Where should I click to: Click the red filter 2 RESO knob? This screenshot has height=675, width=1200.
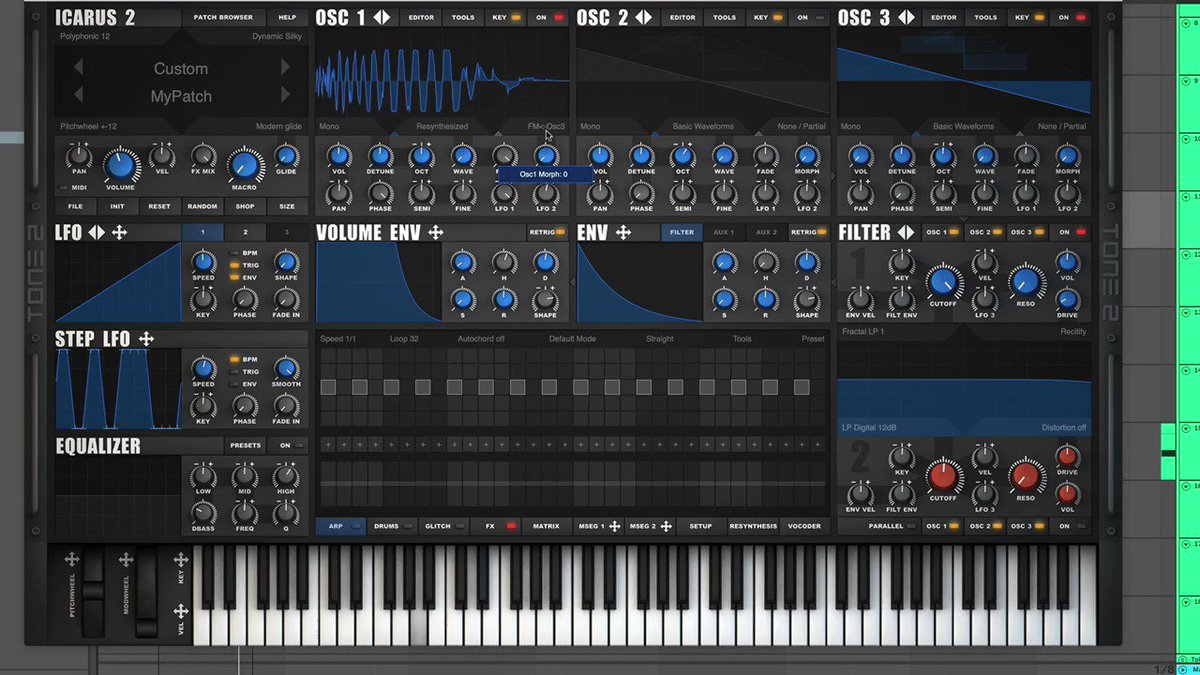point(1024,476)
